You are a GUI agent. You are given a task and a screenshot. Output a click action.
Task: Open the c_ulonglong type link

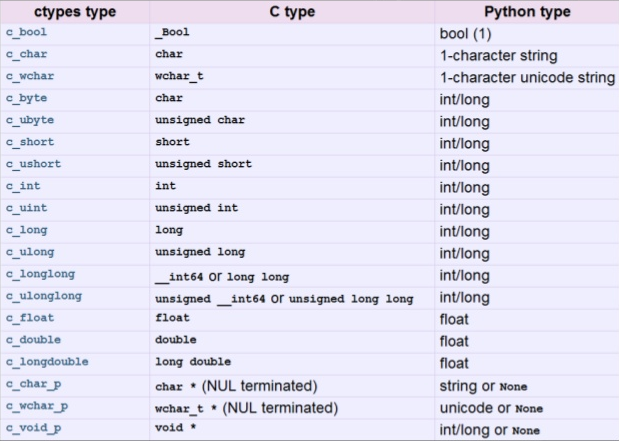point(44,297)
